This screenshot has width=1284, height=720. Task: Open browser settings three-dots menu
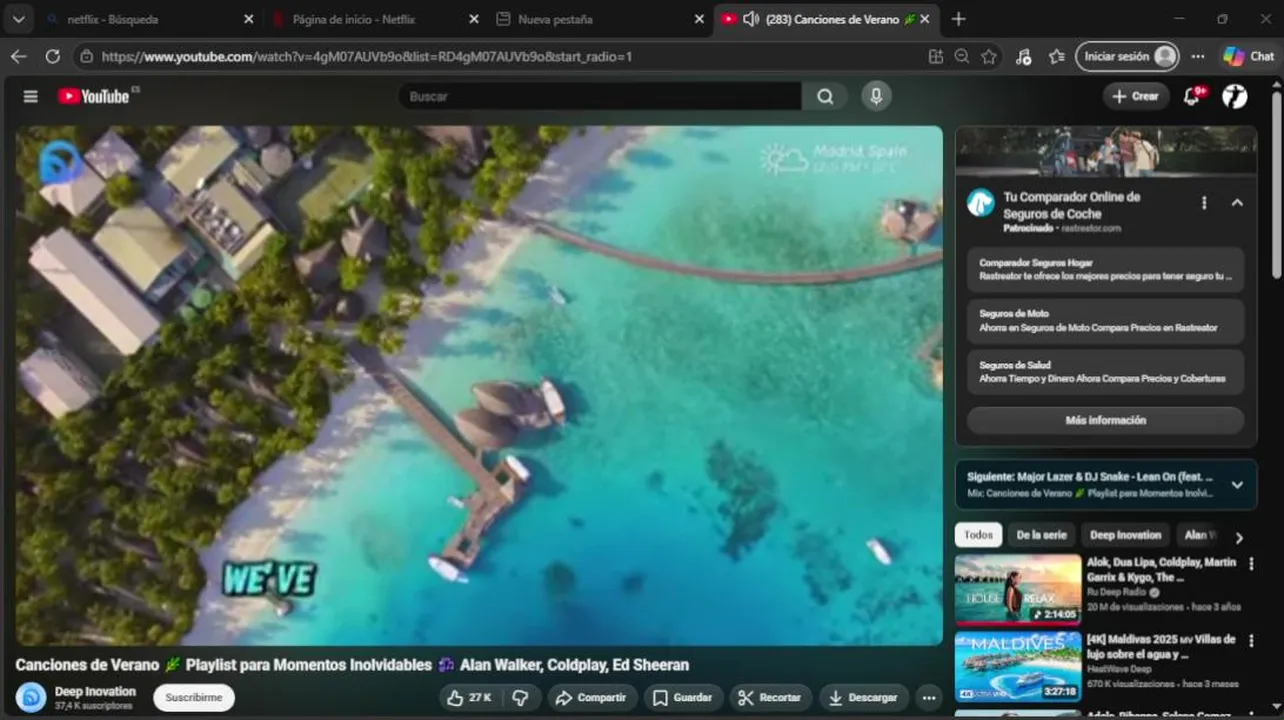(x=1198, y=57)
